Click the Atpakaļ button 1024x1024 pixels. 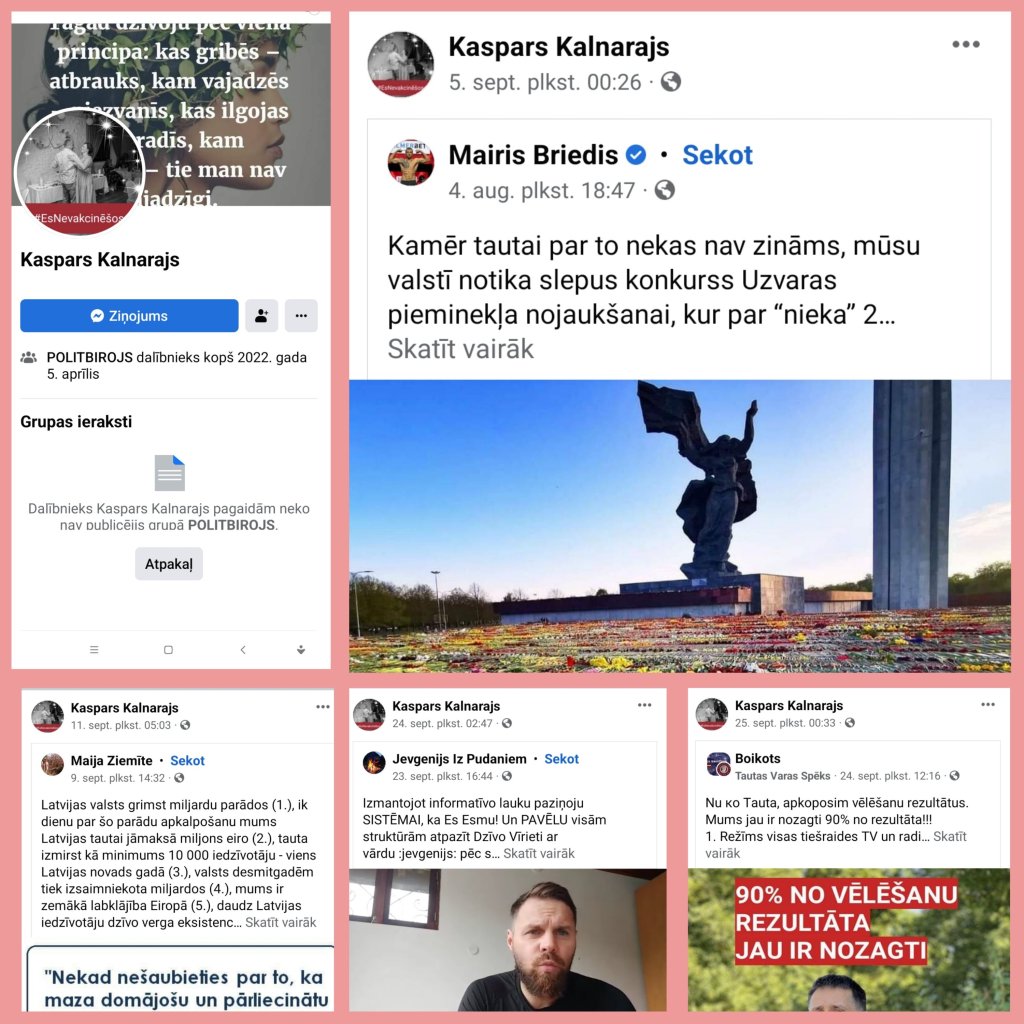click(x=168, y=564)
